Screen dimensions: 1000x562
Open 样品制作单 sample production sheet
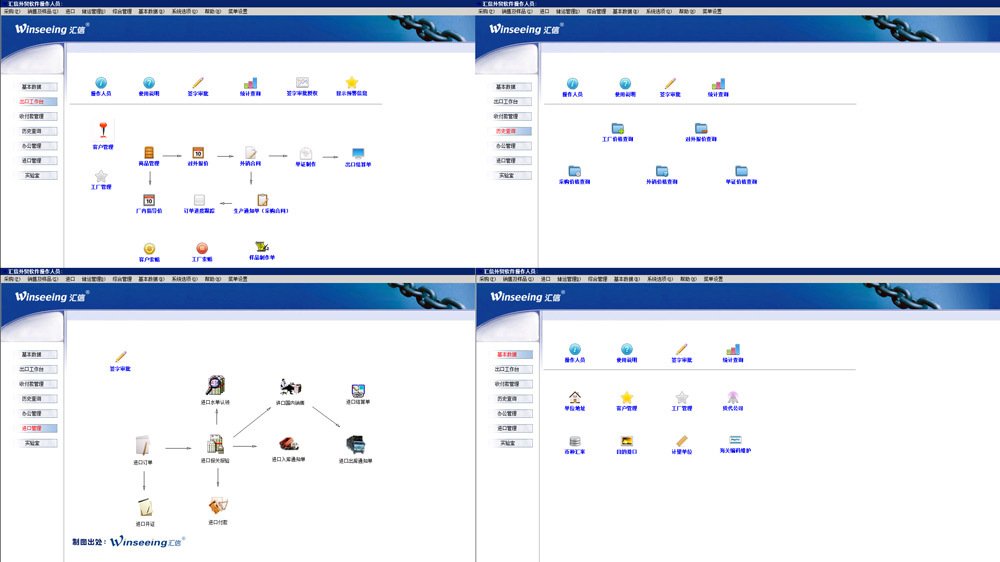[x=262, y=247]
